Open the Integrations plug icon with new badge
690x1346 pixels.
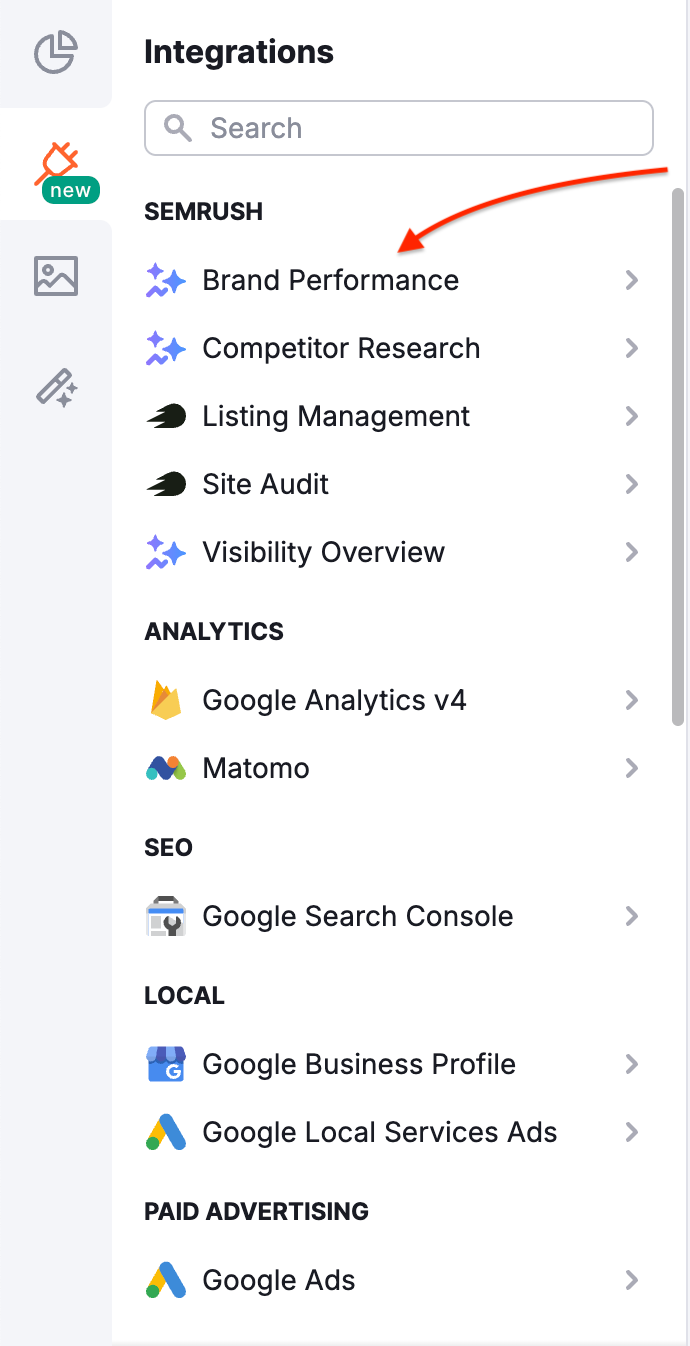pos(58,160)
